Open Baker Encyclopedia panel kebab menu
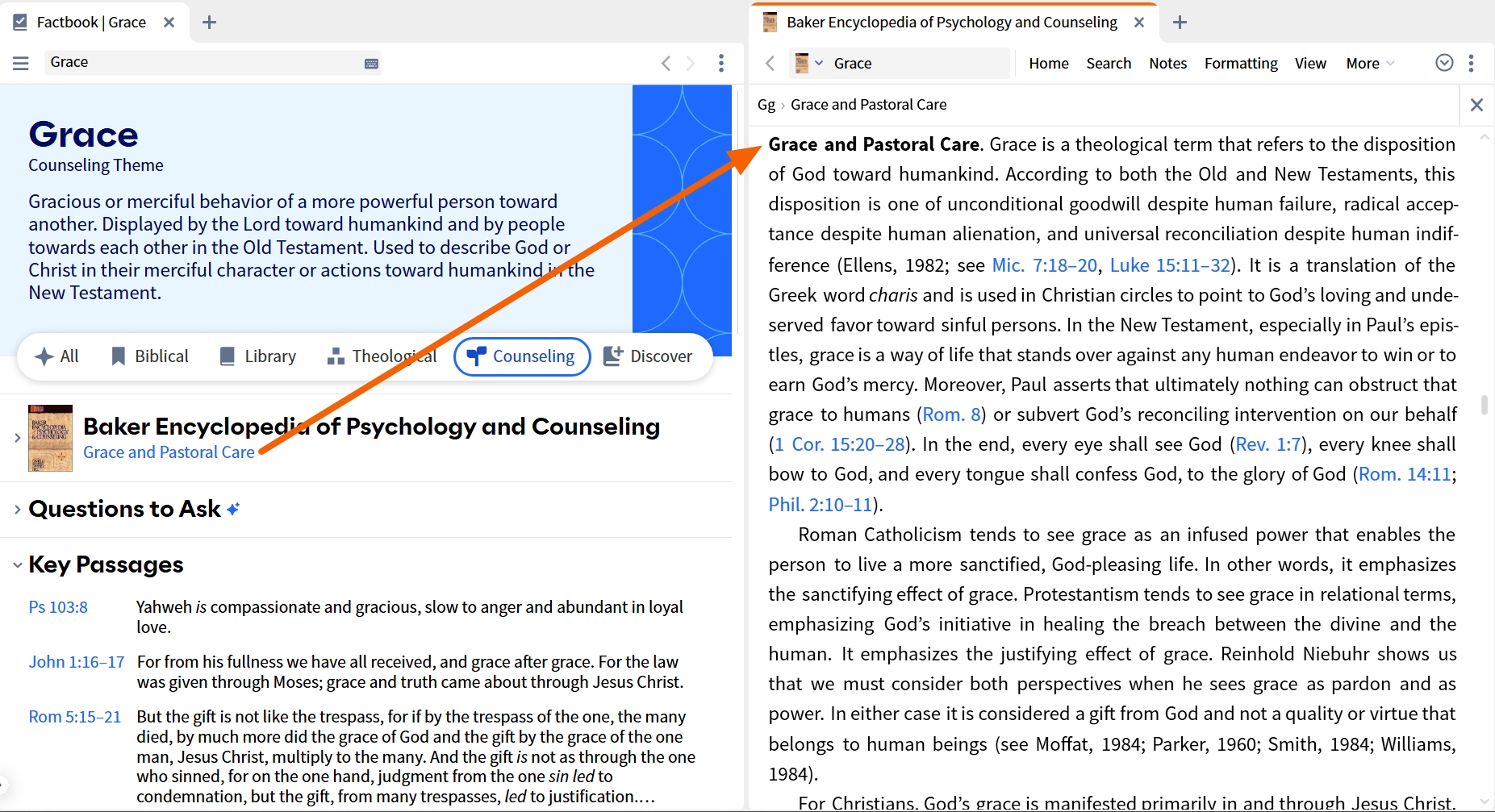Screen dimensions: 1495x812 pyautogui.click(x=1472, y=63)
